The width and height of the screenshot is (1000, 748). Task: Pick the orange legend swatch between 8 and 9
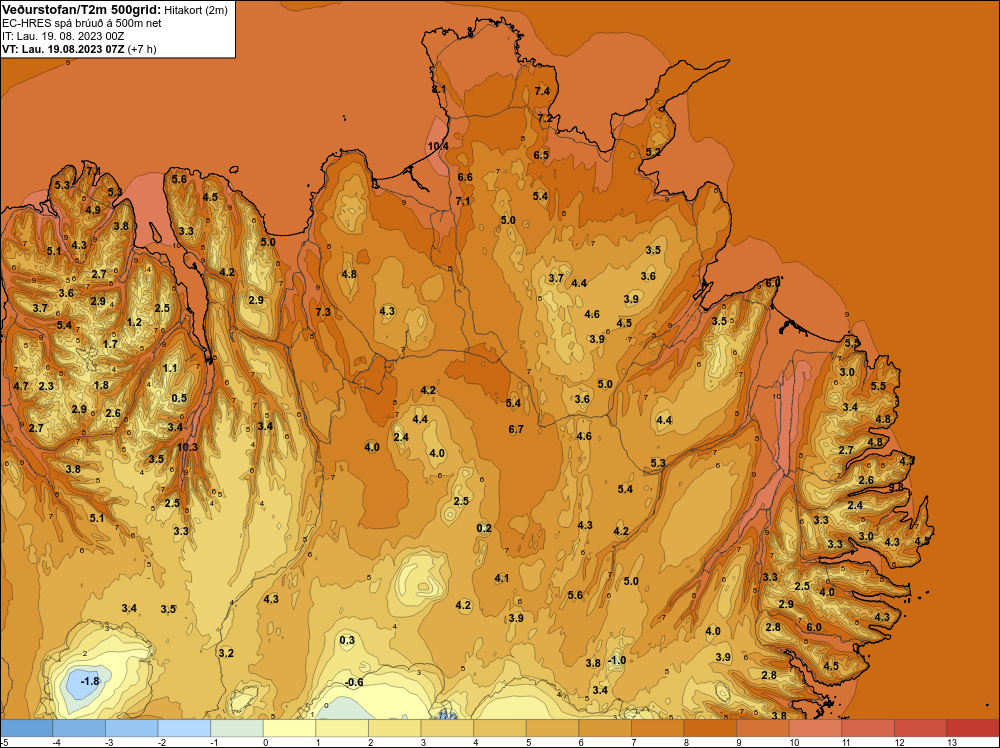click(710, 728)
